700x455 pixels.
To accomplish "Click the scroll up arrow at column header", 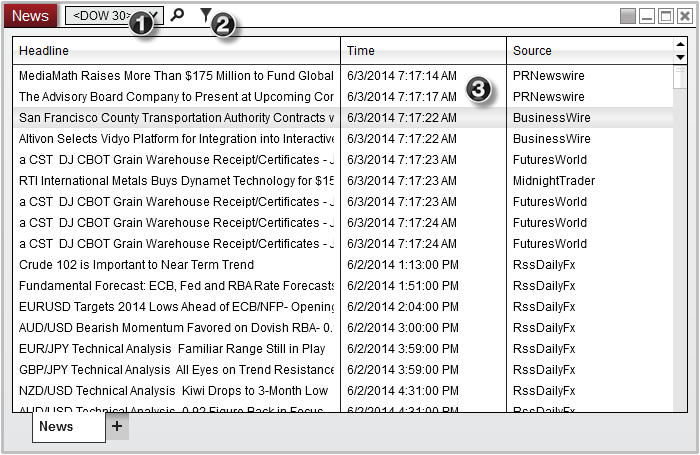I will tap(680, 44).
